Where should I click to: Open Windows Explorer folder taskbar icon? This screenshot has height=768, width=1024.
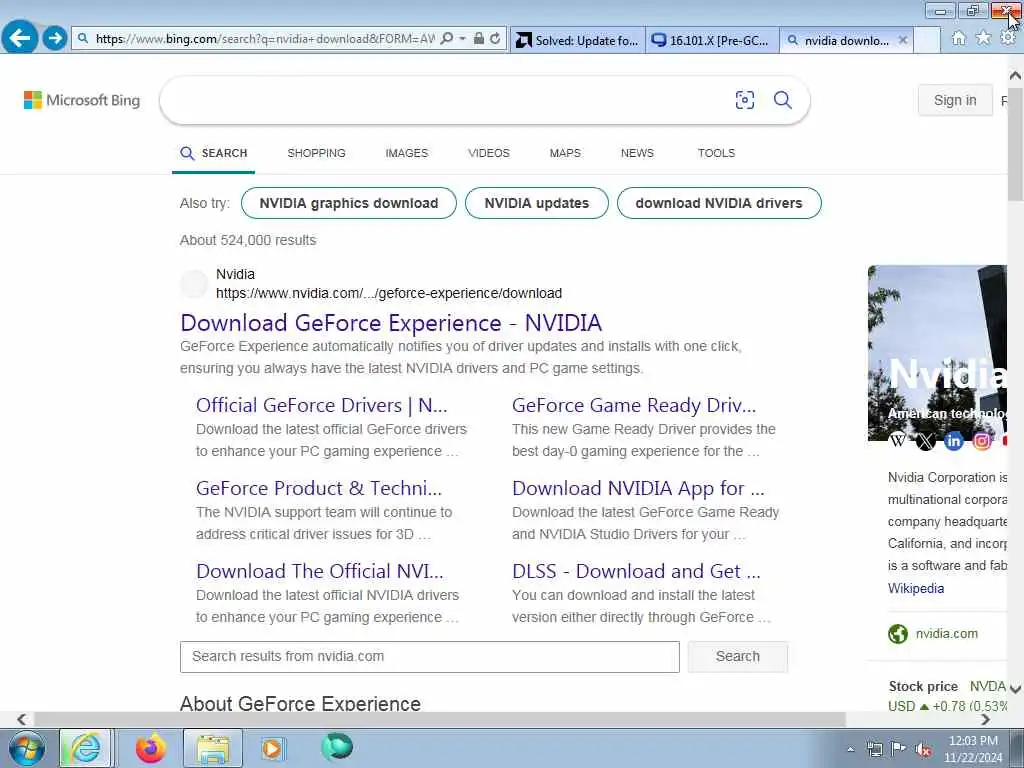(213, 748)
